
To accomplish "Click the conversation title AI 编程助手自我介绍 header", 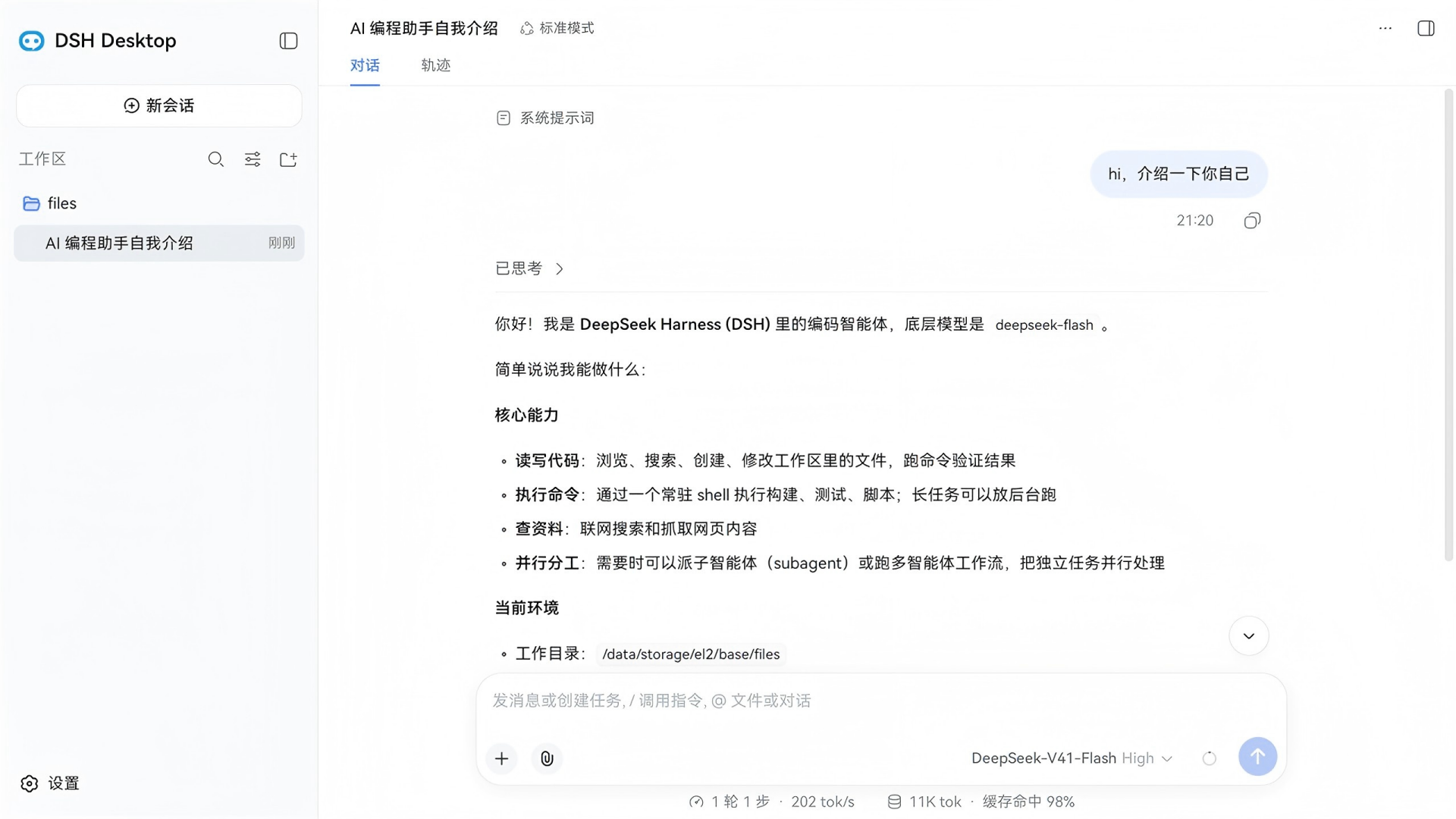I will (x=424, y=28).
